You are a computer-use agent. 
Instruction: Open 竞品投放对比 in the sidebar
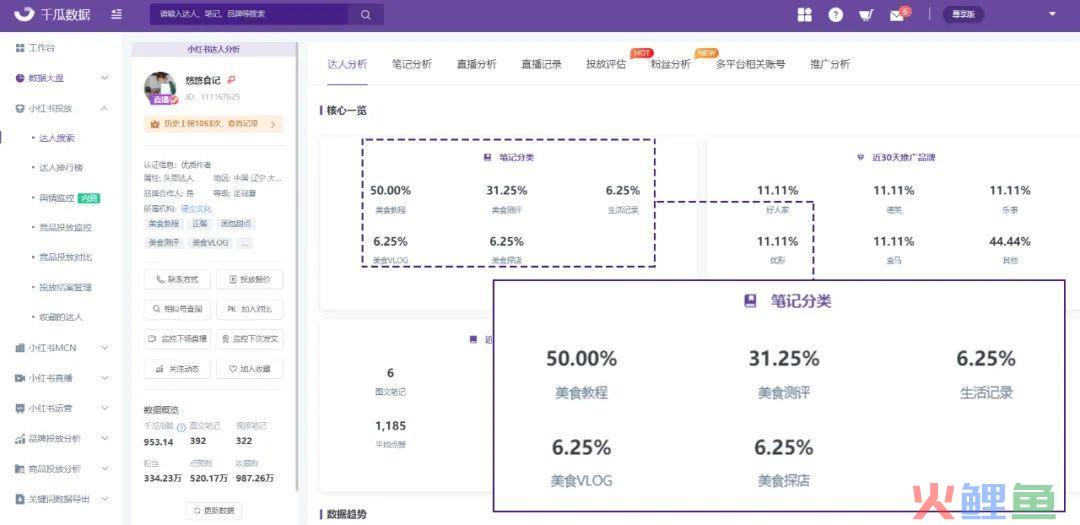[x=65, y=257]
